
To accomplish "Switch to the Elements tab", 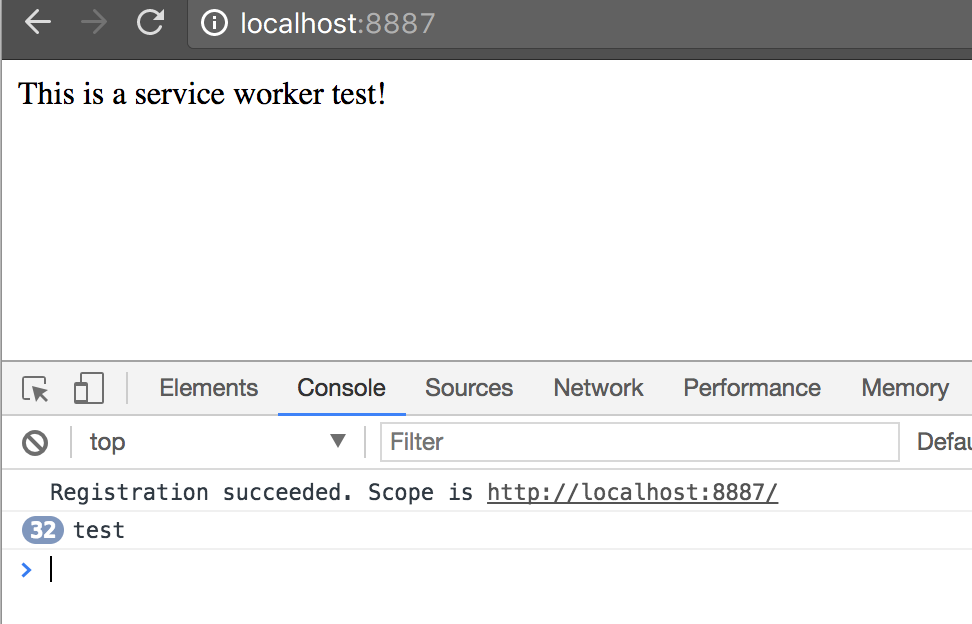I will pyautogui.click(x=208, y=388).
